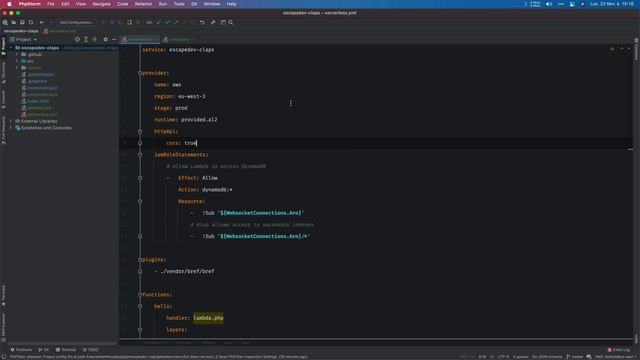Image resolution: width=640 pixels, height=360 pixels.
Task: Click the macOS volume icon in menu bar
Action: 549,4
